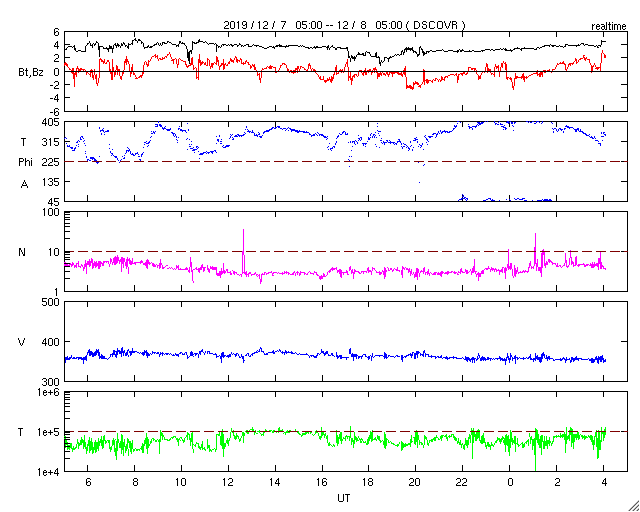Click the '100' density tick label
640x512 pixels.
[51, 213]
